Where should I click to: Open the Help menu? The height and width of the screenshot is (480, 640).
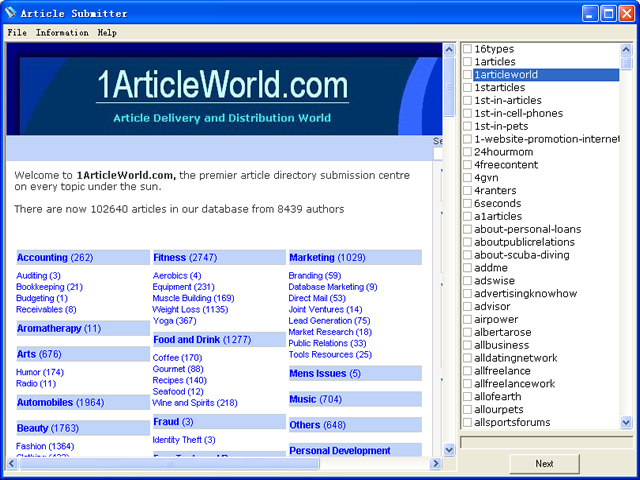click(107, 33)
